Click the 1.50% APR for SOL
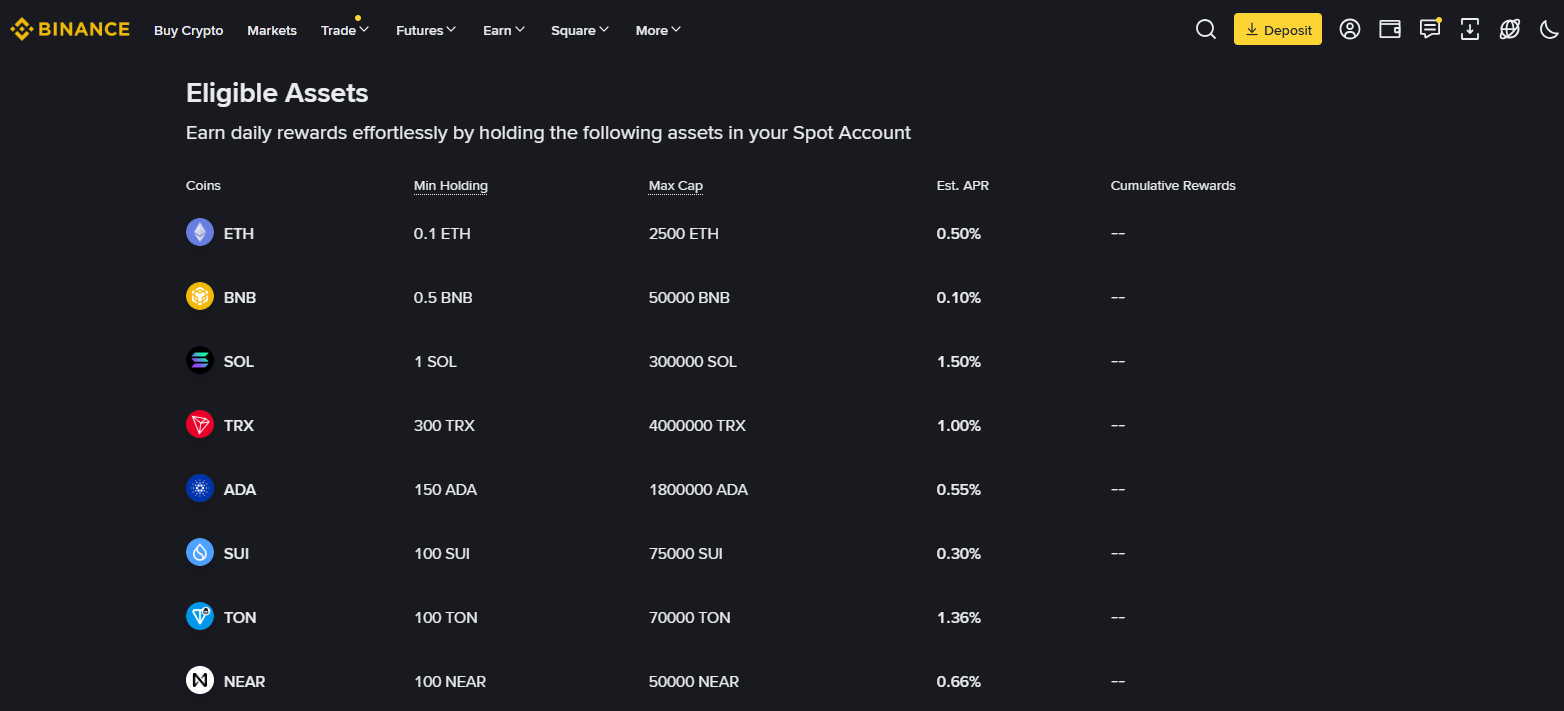1564x711 pixels. point(959,361)
